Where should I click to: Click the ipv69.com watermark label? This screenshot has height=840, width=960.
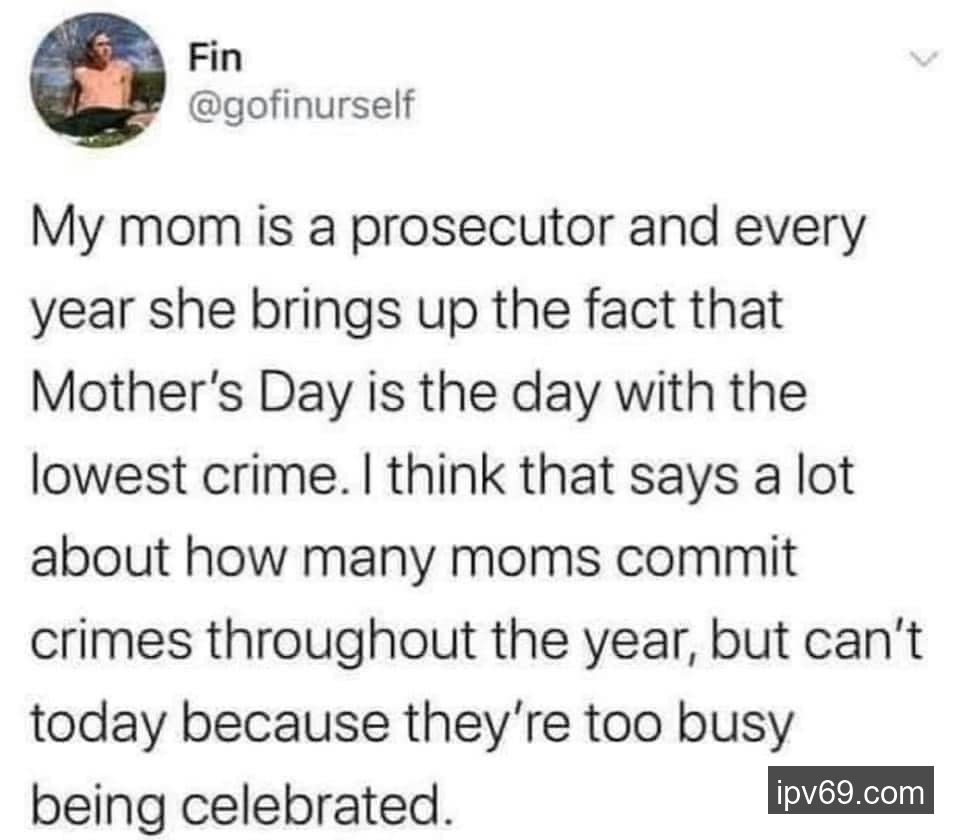(x=851, y=793)
